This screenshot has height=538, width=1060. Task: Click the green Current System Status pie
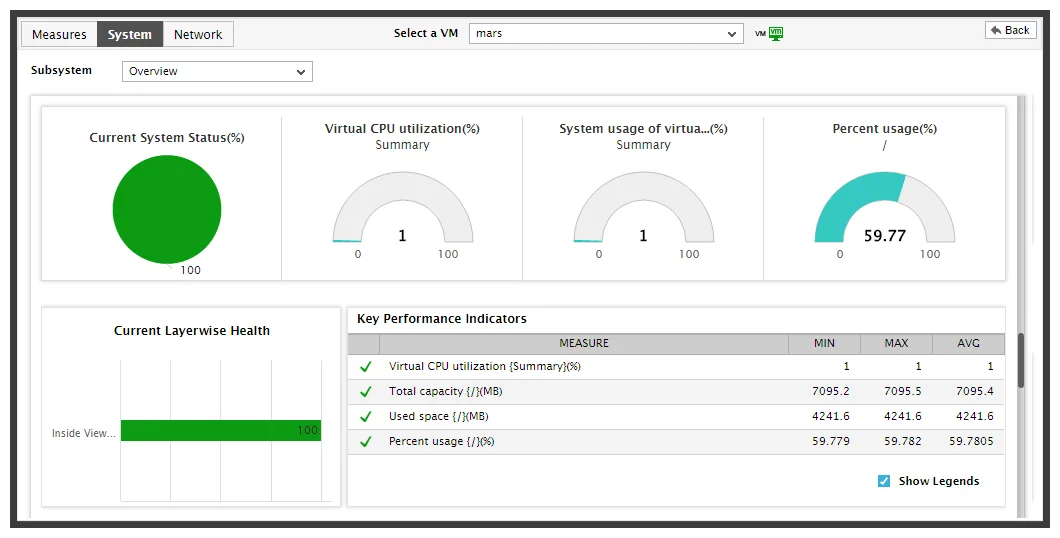coord(167,210)
